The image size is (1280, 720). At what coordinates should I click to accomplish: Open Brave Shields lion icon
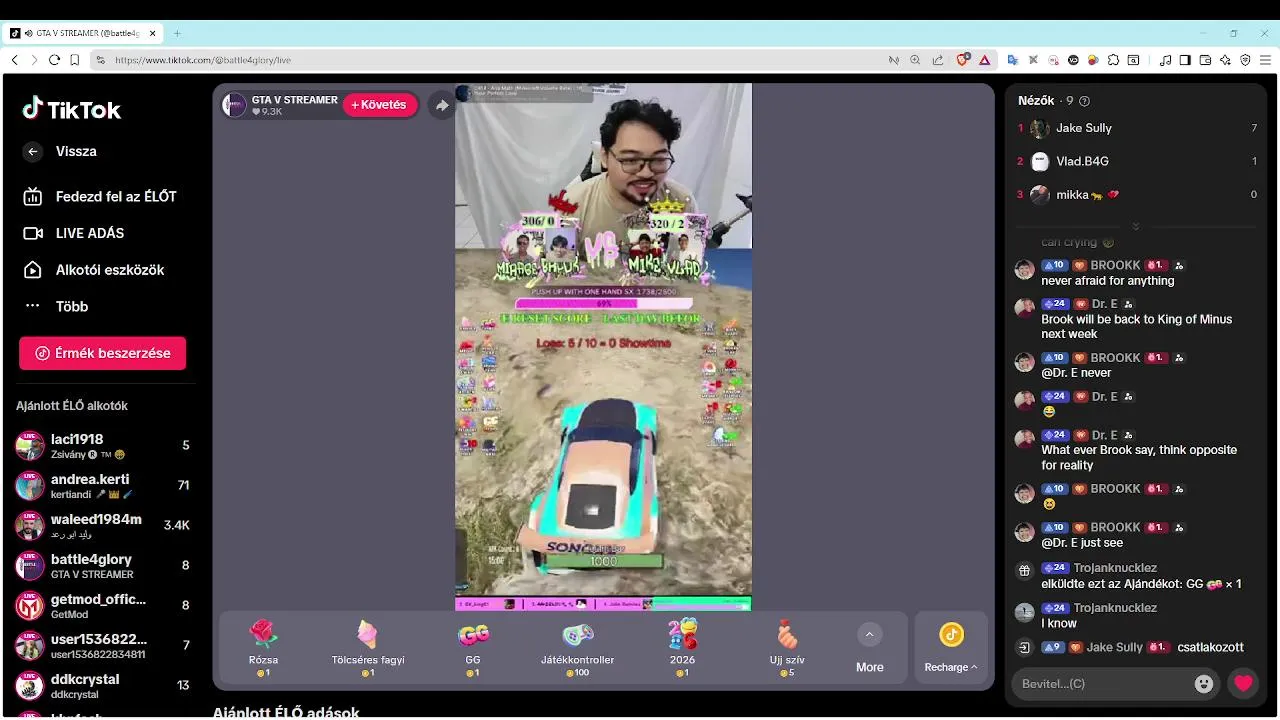(963, 60)
